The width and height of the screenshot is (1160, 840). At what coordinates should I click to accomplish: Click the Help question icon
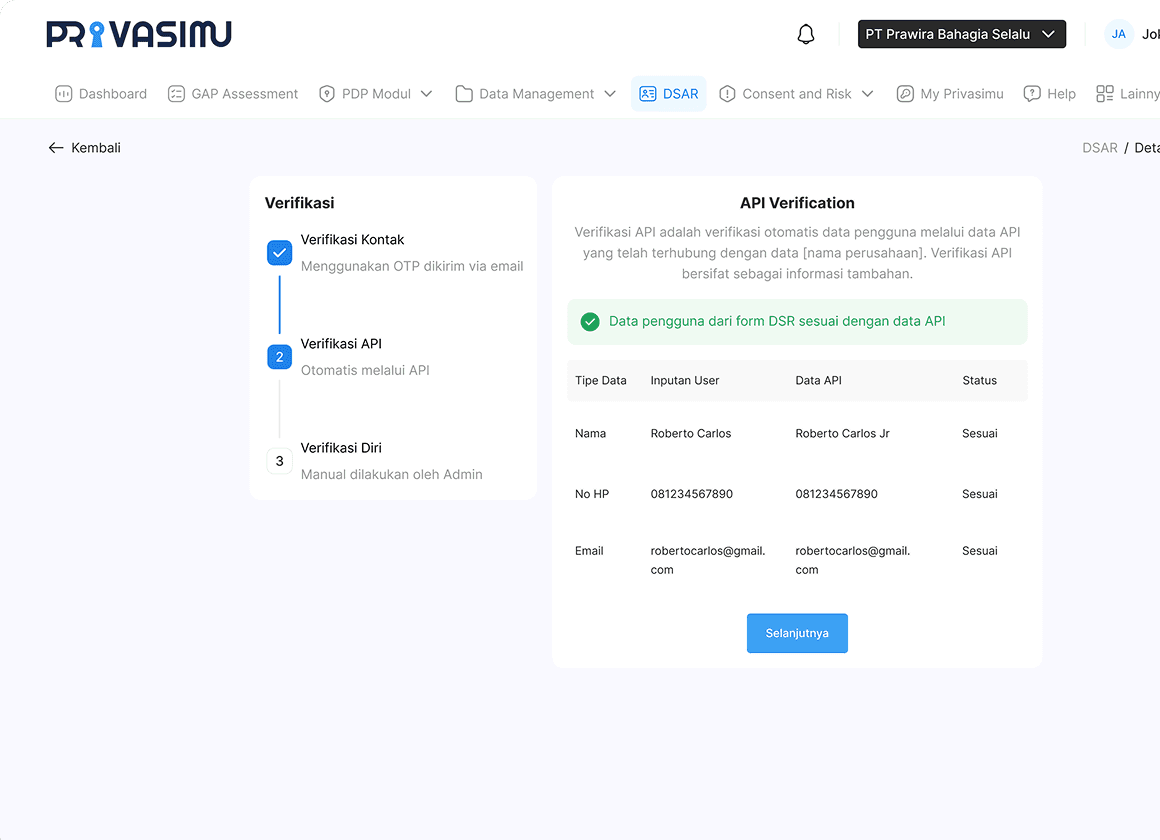1032,94
